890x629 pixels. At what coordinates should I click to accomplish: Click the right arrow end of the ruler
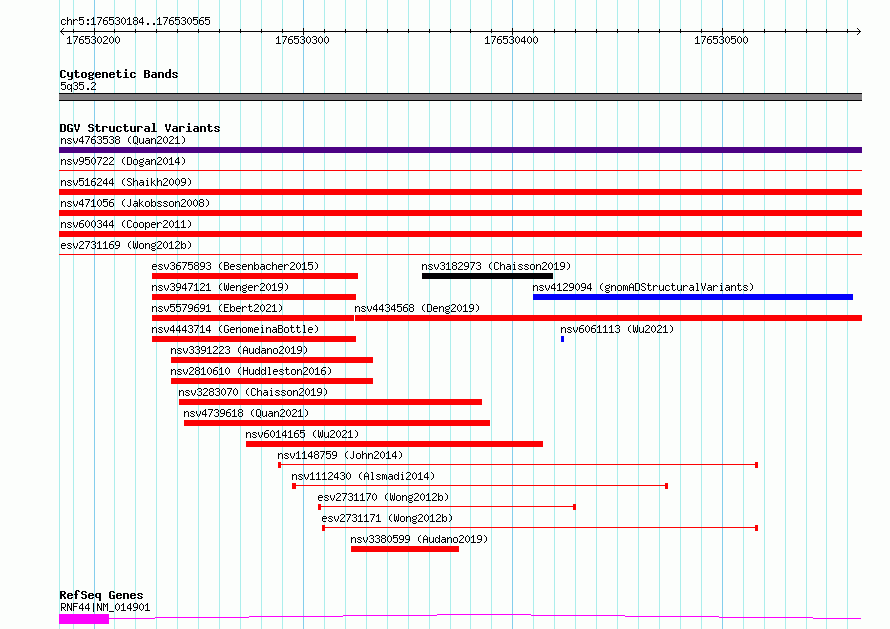pos(859,31)
